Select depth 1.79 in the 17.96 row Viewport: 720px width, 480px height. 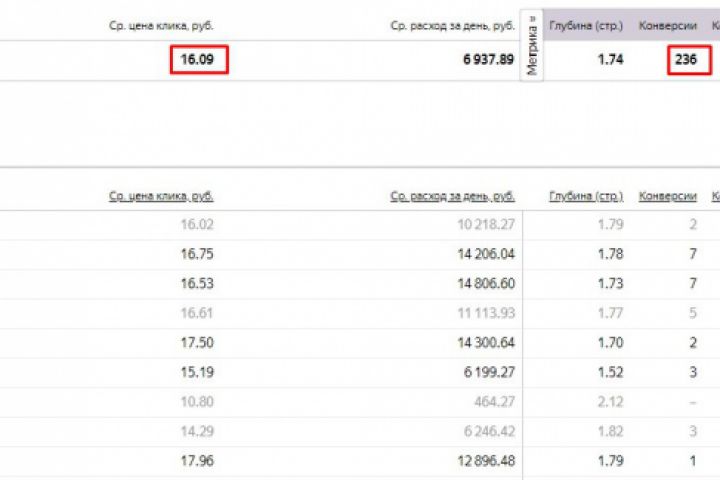pos(610,461)
